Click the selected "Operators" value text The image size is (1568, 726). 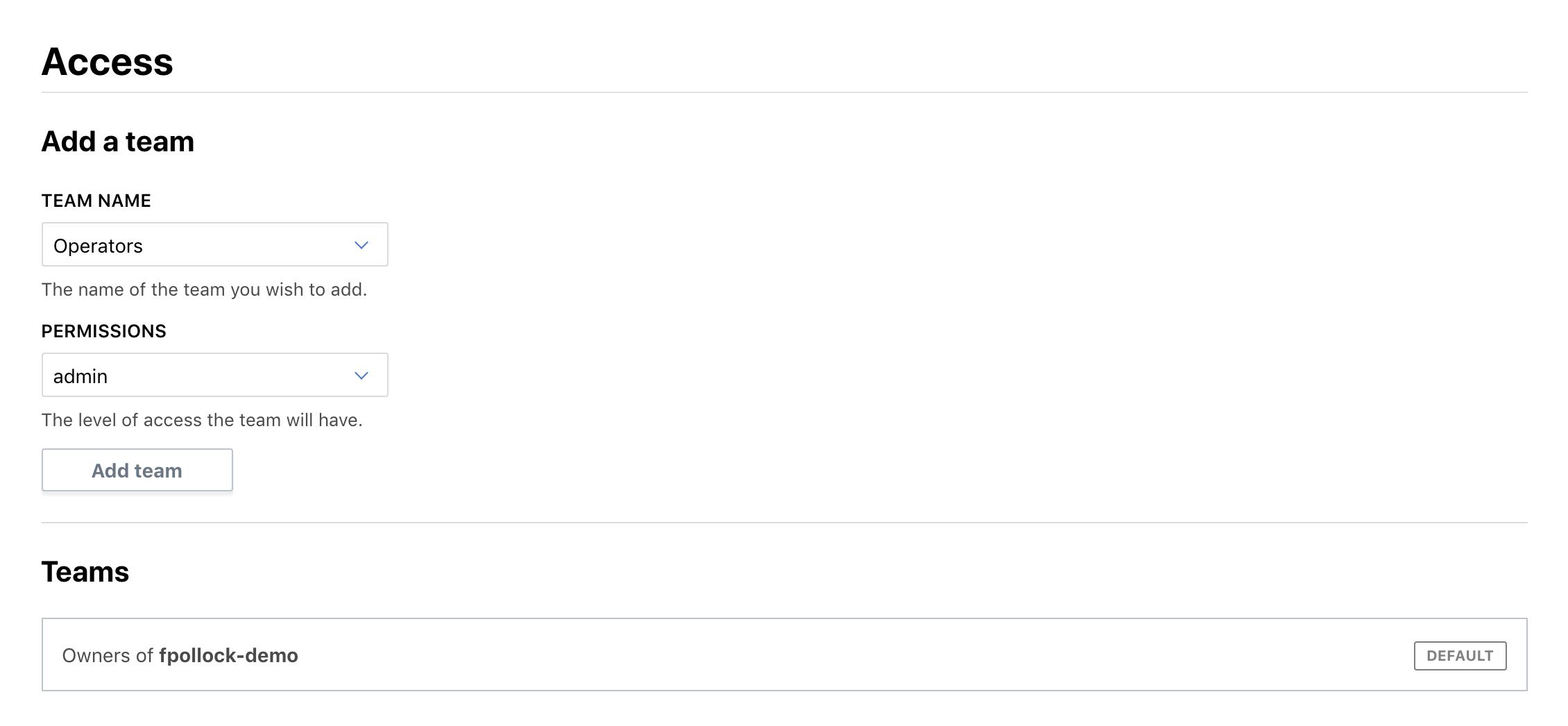tap(98, 246)
